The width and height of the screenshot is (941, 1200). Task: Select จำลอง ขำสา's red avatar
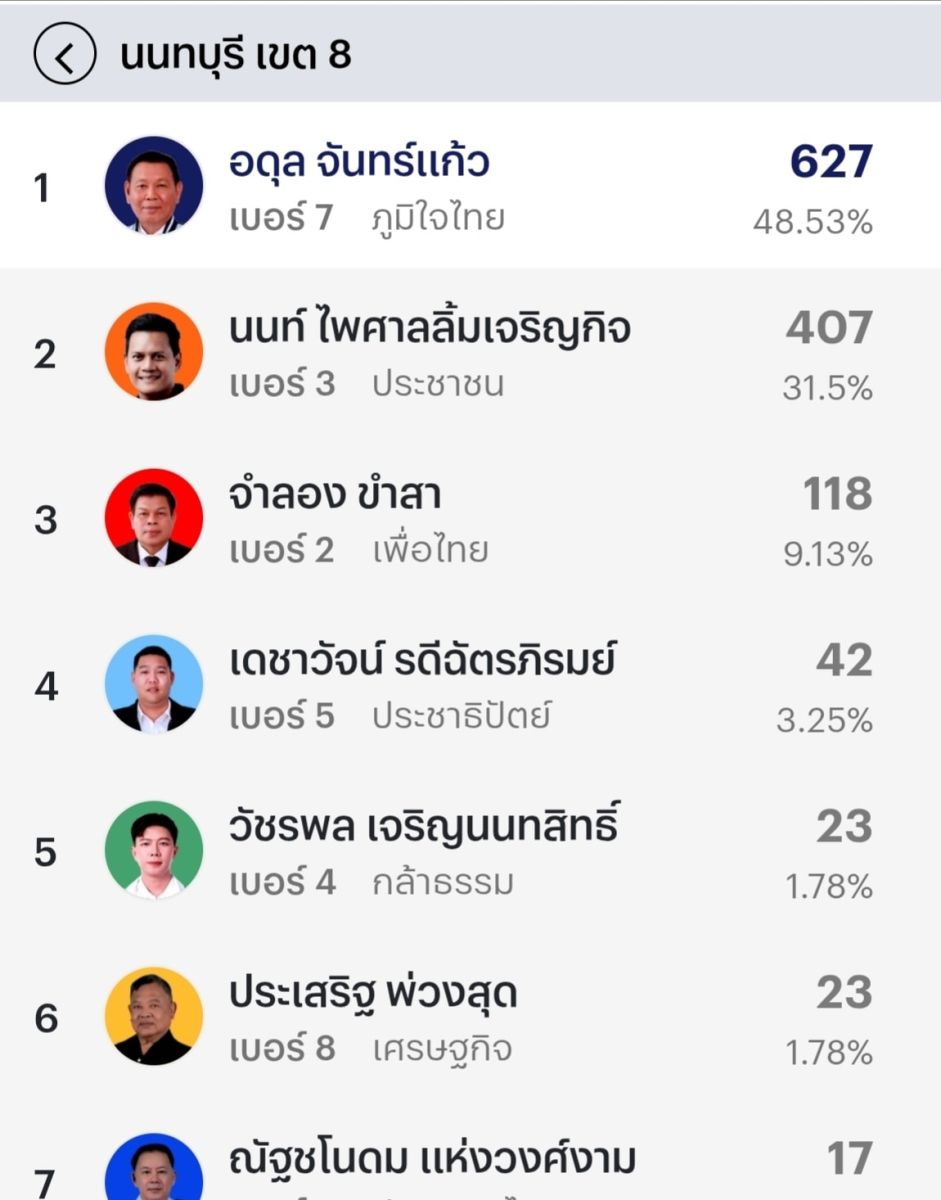pyautogui.click(x=154, y=518)
